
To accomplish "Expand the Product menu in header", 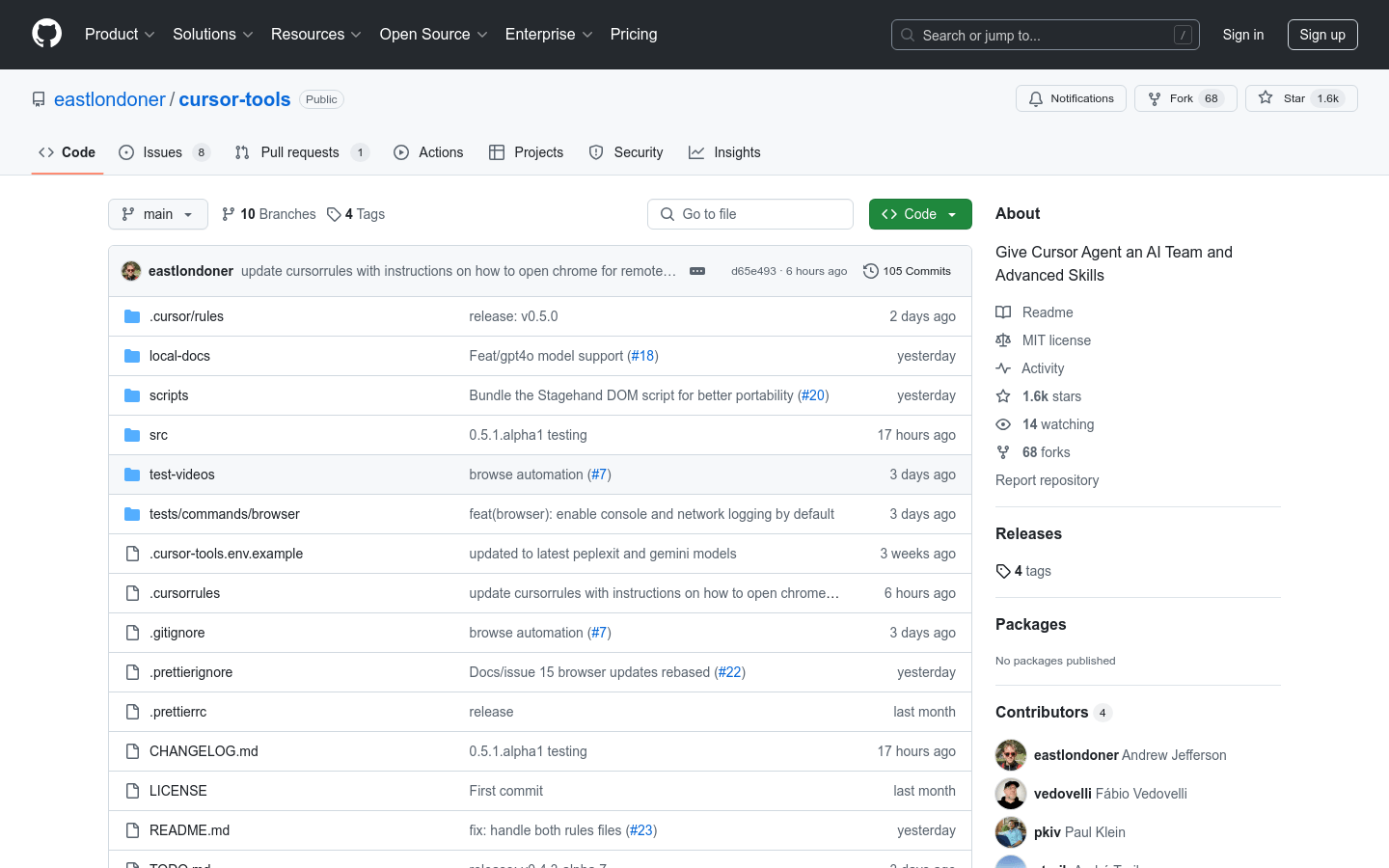I will [x=120, y=34].
